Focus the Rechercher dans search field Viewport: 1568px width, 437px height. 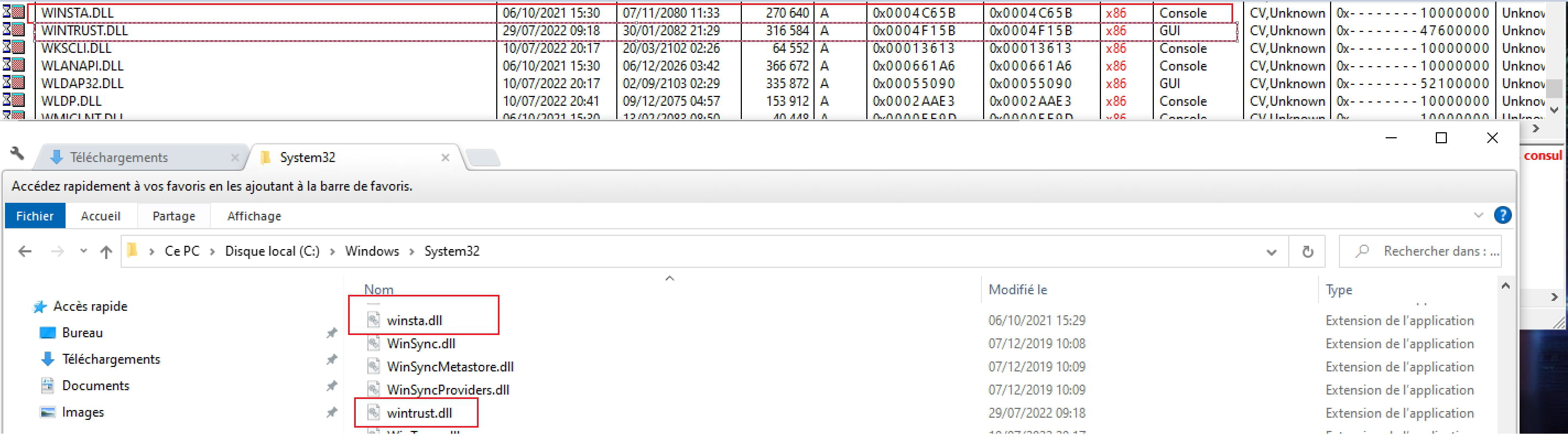(1420, 251)
